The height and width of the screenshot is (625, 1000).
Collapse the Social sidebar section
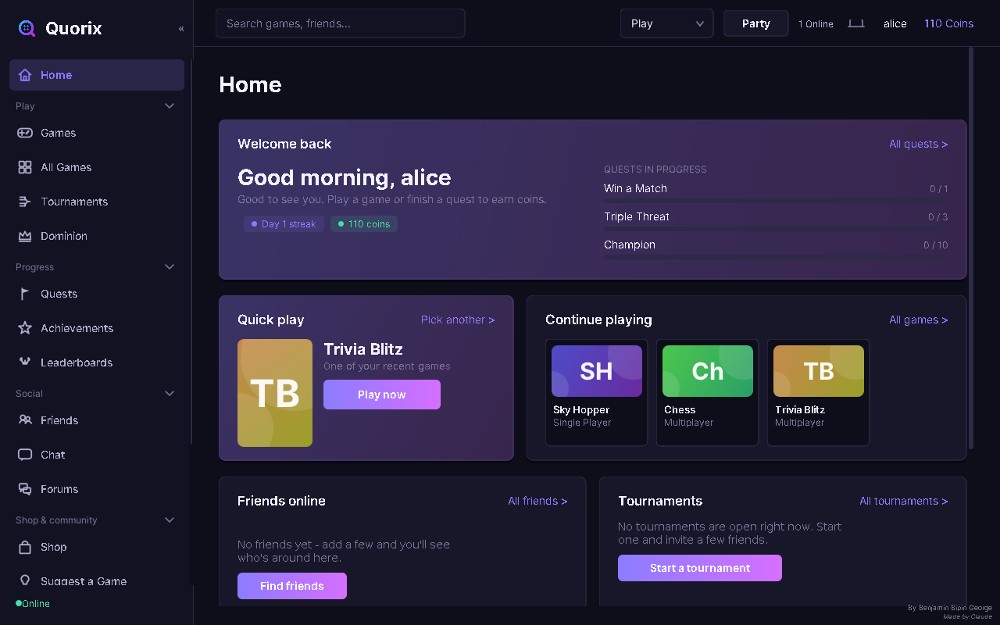pyautogui.click(x=170, y=393)
